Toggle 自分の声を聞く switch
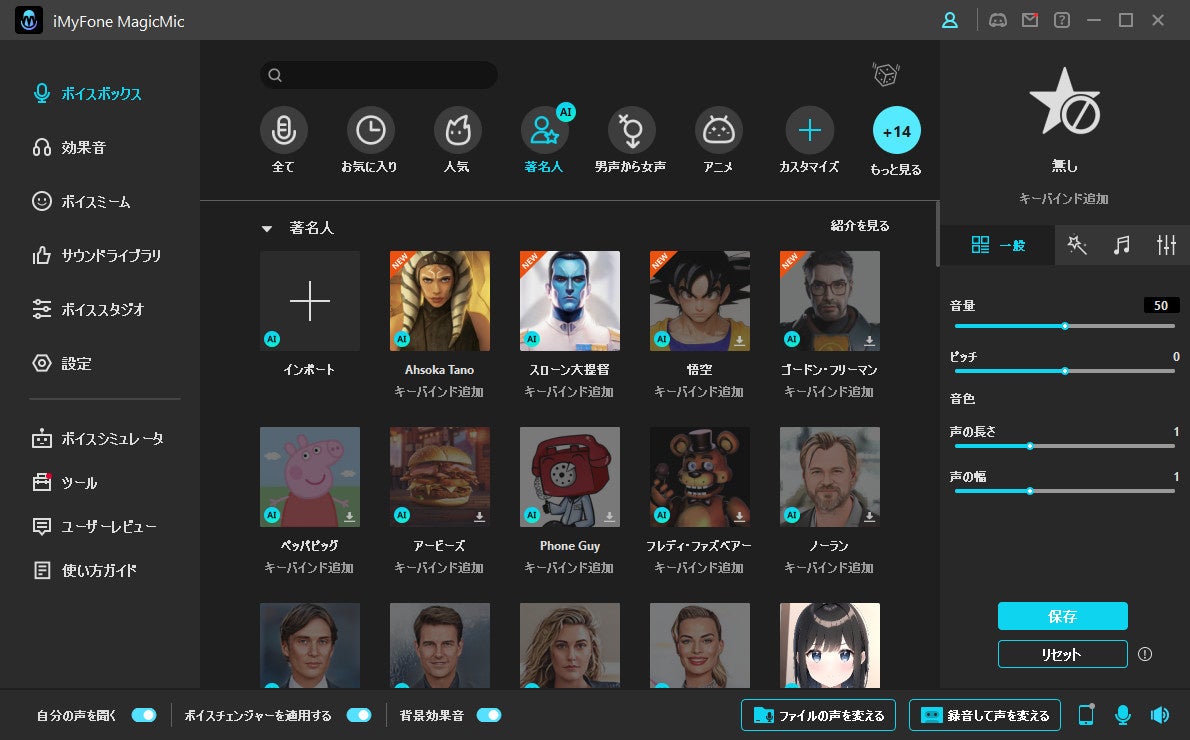Viewport: 1190px width, 740px height. point(143,715)
